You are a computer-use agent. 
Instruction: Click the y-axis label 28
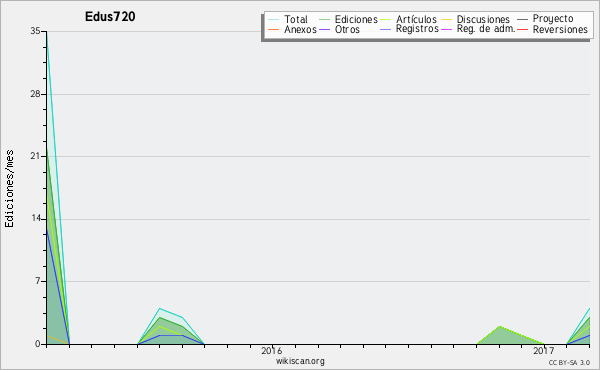35,94
